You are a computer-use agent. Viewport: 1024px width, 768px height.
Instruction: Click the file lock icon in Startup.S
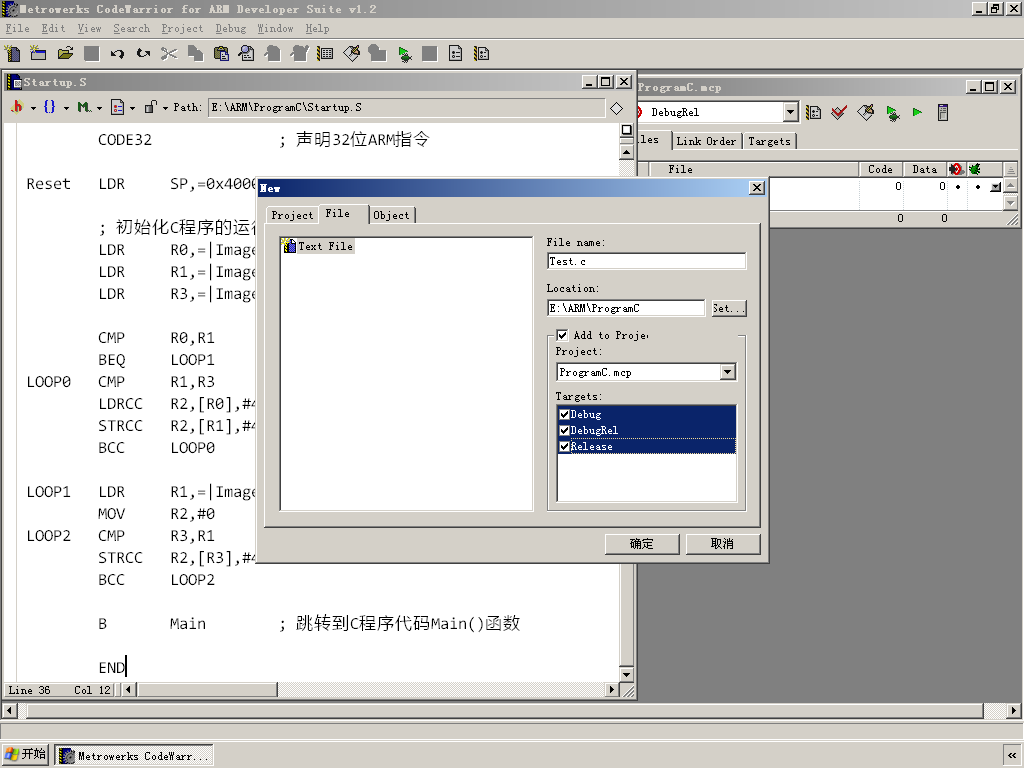(150, 107)
